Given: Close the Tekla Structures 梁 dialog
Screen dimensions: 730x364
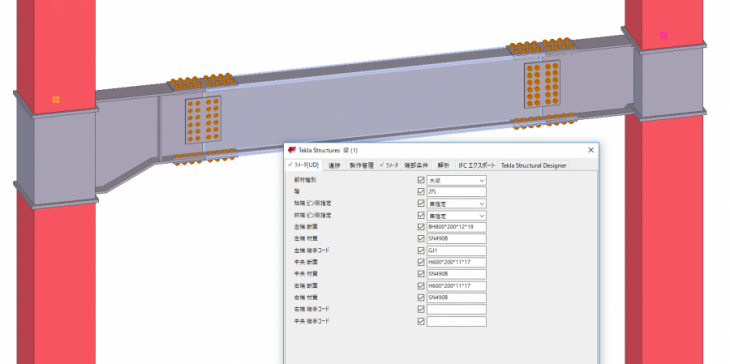Looking at the screenshot, I should (591, 150).
